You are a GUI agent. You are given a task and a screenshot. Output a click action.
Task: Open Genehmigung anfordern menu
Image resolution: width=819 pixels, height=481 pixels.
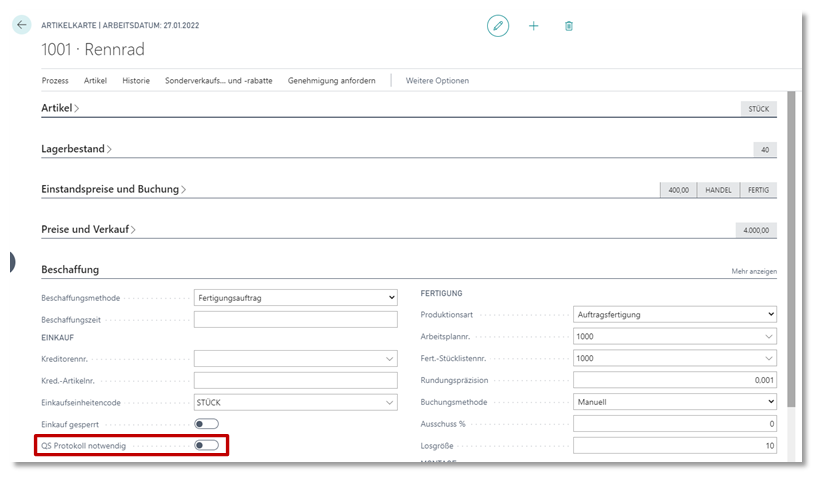332,80
